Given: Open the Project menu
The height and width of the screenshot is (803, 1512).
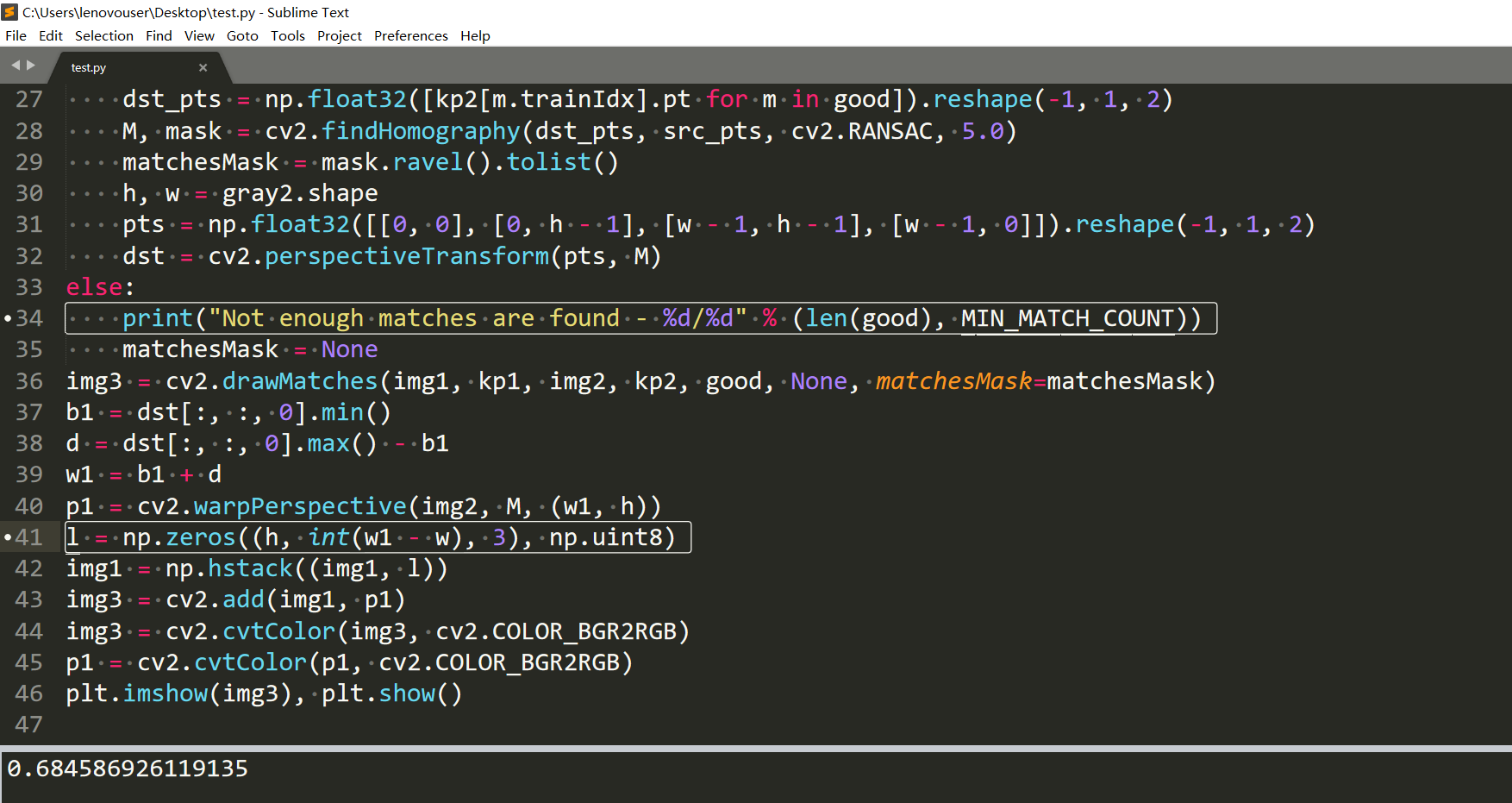Looking at the screenshot, I should point(340,35).
